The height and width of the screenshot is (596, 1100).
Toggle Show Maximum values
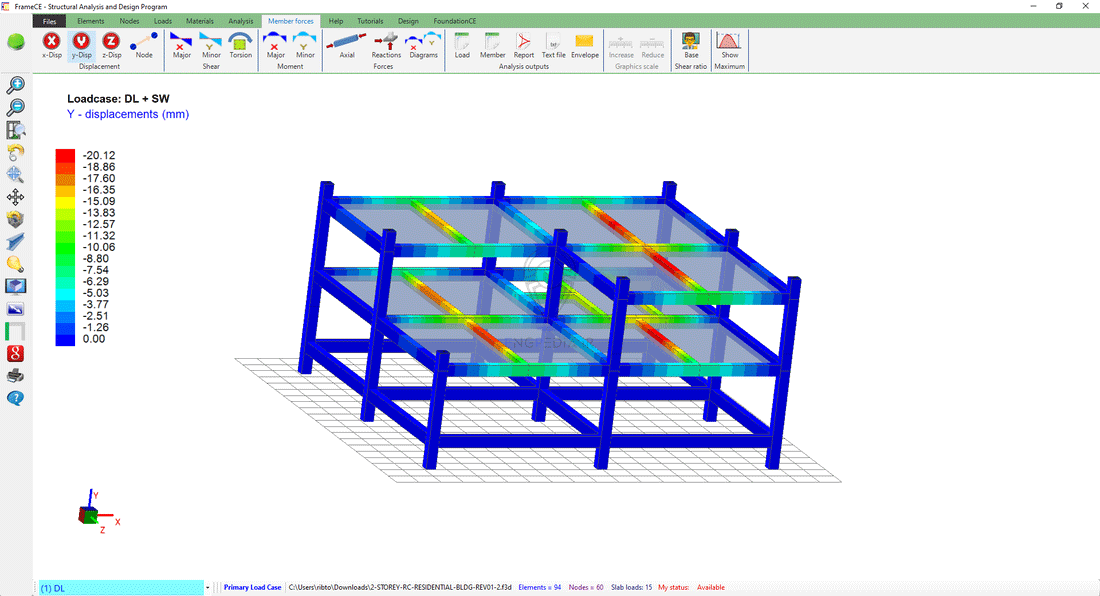click(x=730, y=44)
